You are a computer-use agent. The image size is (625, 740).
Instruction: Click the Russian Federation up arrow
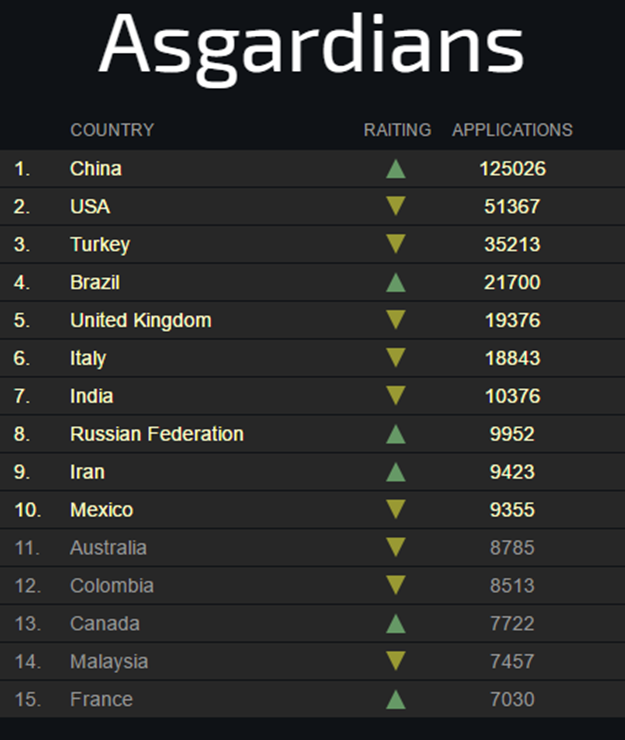(x=396, y=434)
